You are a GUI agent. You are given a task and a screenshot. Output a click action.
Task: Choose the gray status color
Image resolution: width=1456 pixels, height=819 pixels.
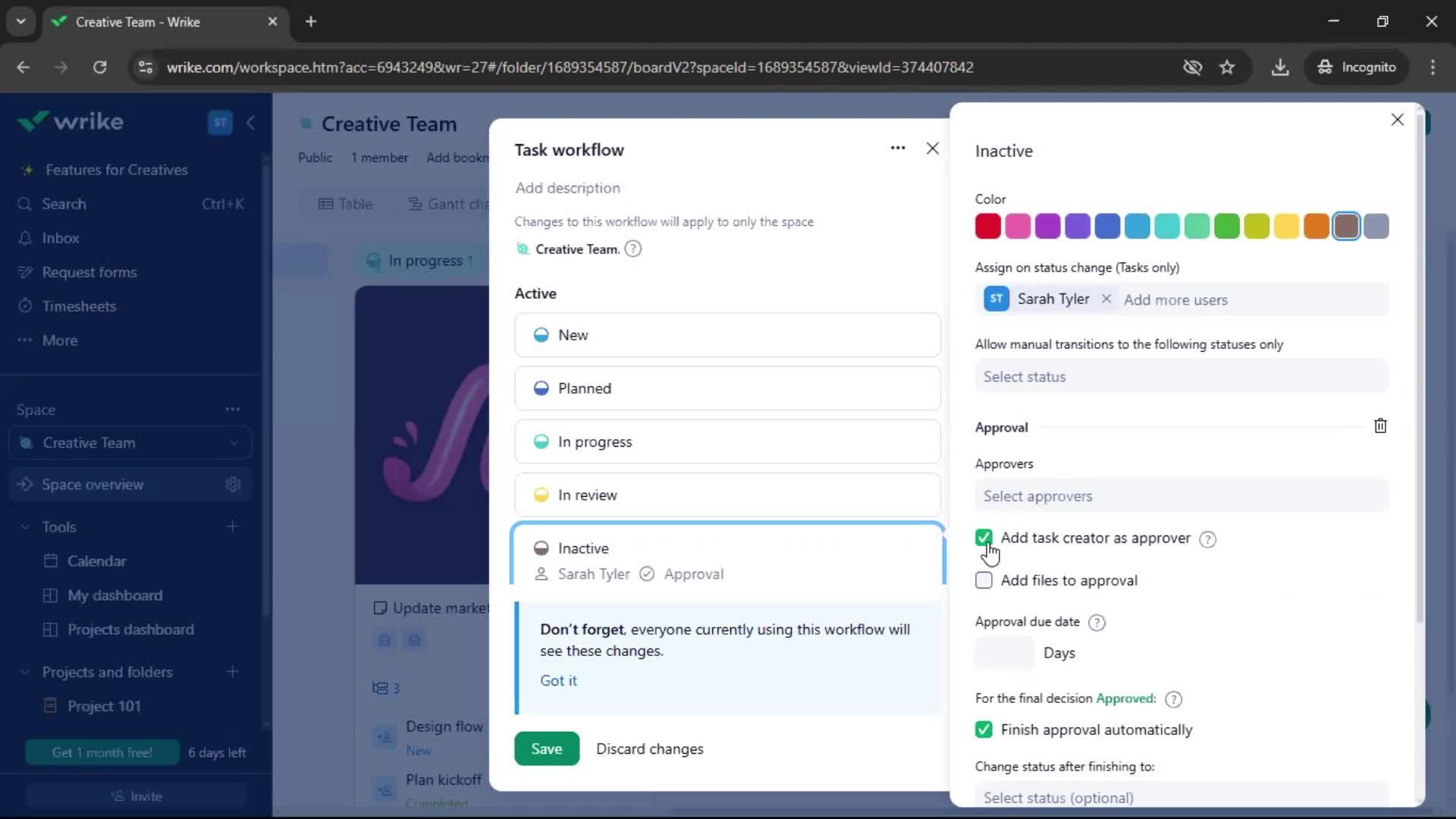click(x=1376, y=226)
